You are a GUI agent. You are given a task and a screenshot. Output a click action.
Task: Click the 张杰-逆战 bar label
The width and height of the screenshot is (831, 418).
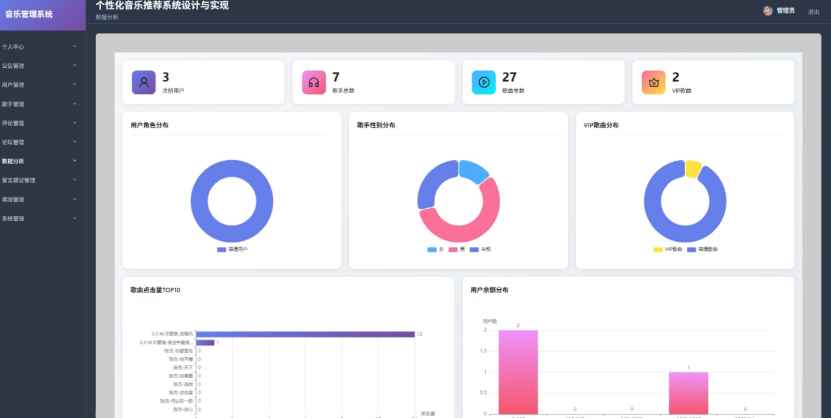coord(183,384)
